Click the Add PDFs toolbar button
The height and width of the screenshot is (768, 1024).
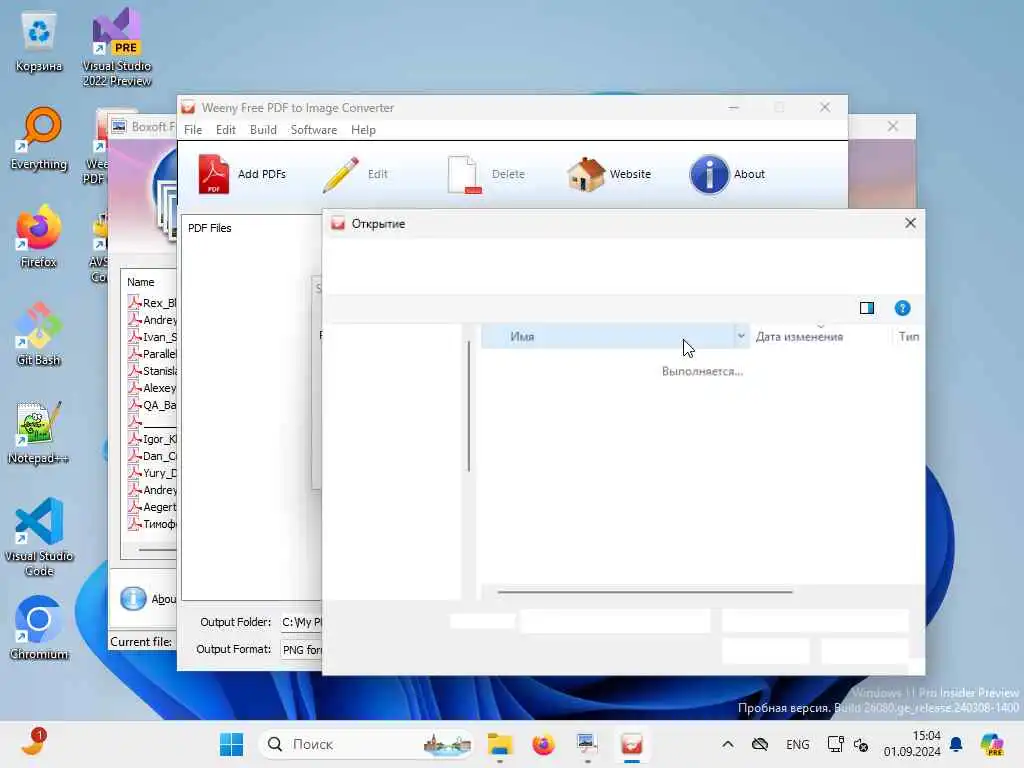click(x=242, y=174)
